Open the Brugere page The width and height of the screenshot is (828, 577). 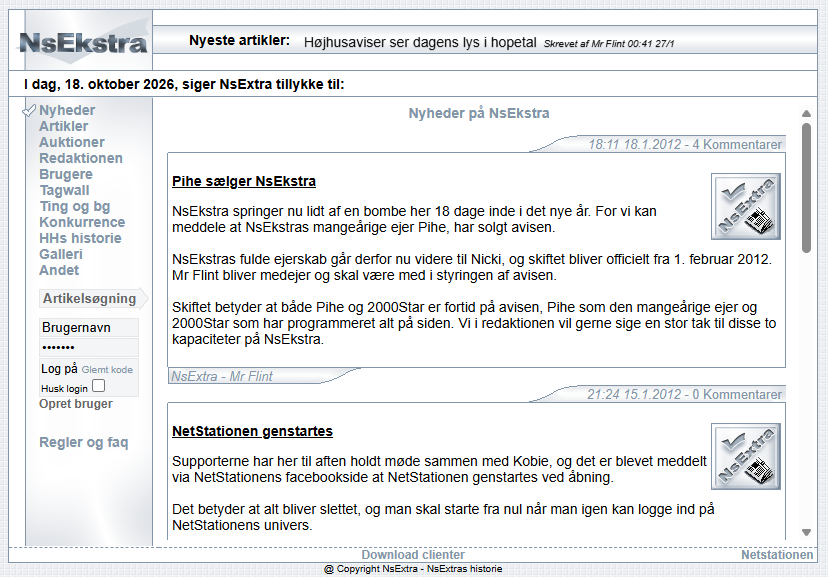click(x=66, y=174)
